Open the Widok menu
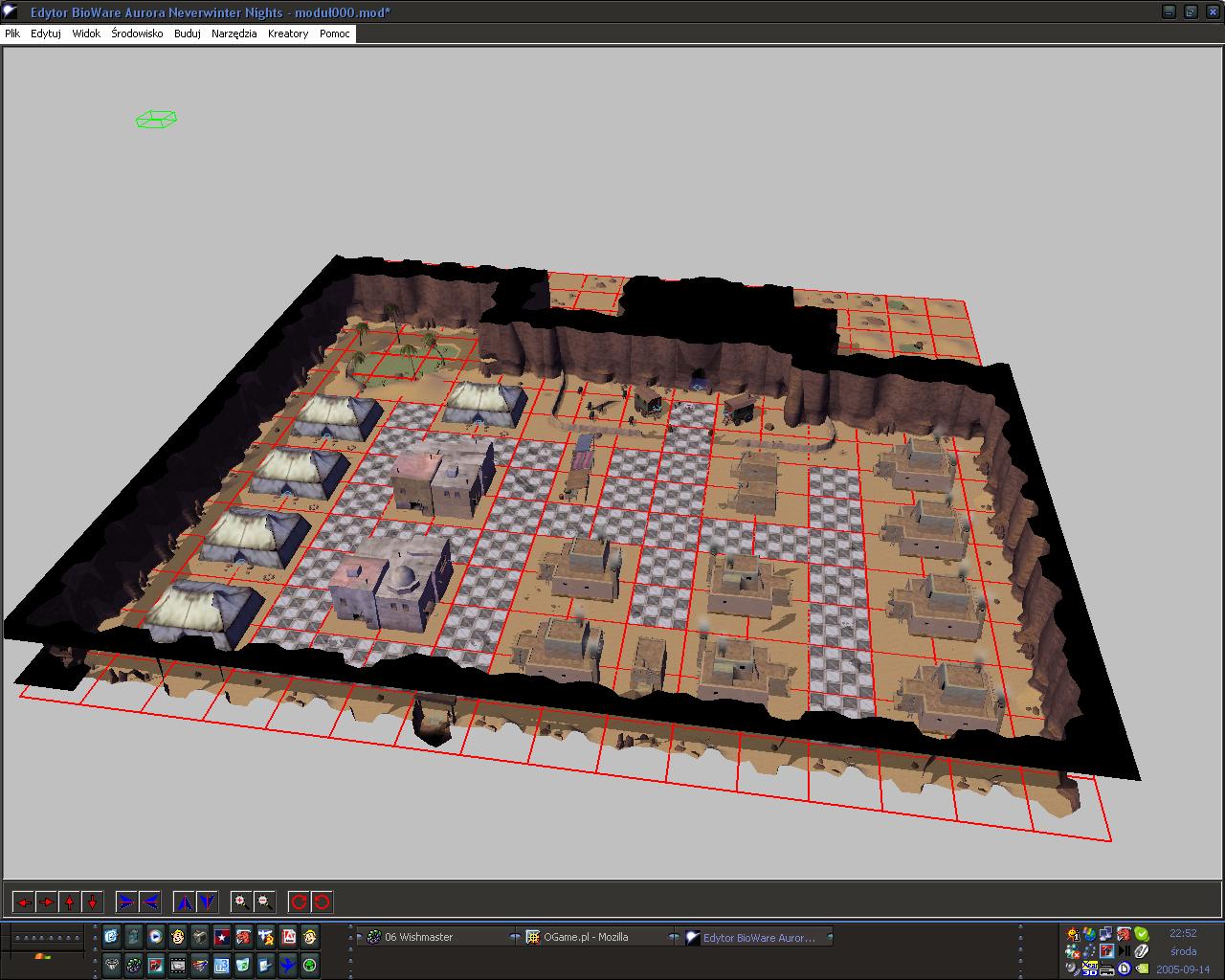Image resolution: width=1225 pixels, height=980 pixels. pyautogui.click(x=86, y=33)
